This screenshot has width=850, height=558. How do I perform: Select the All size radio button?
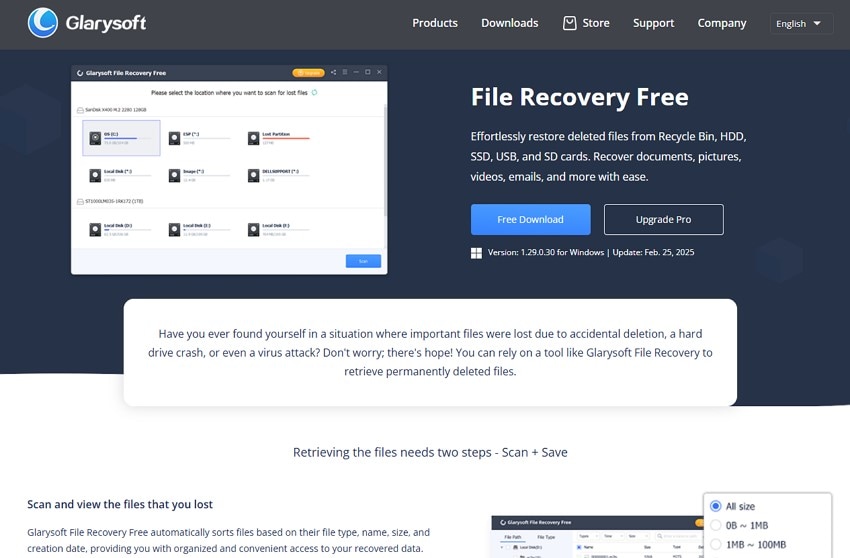(716, 506)
